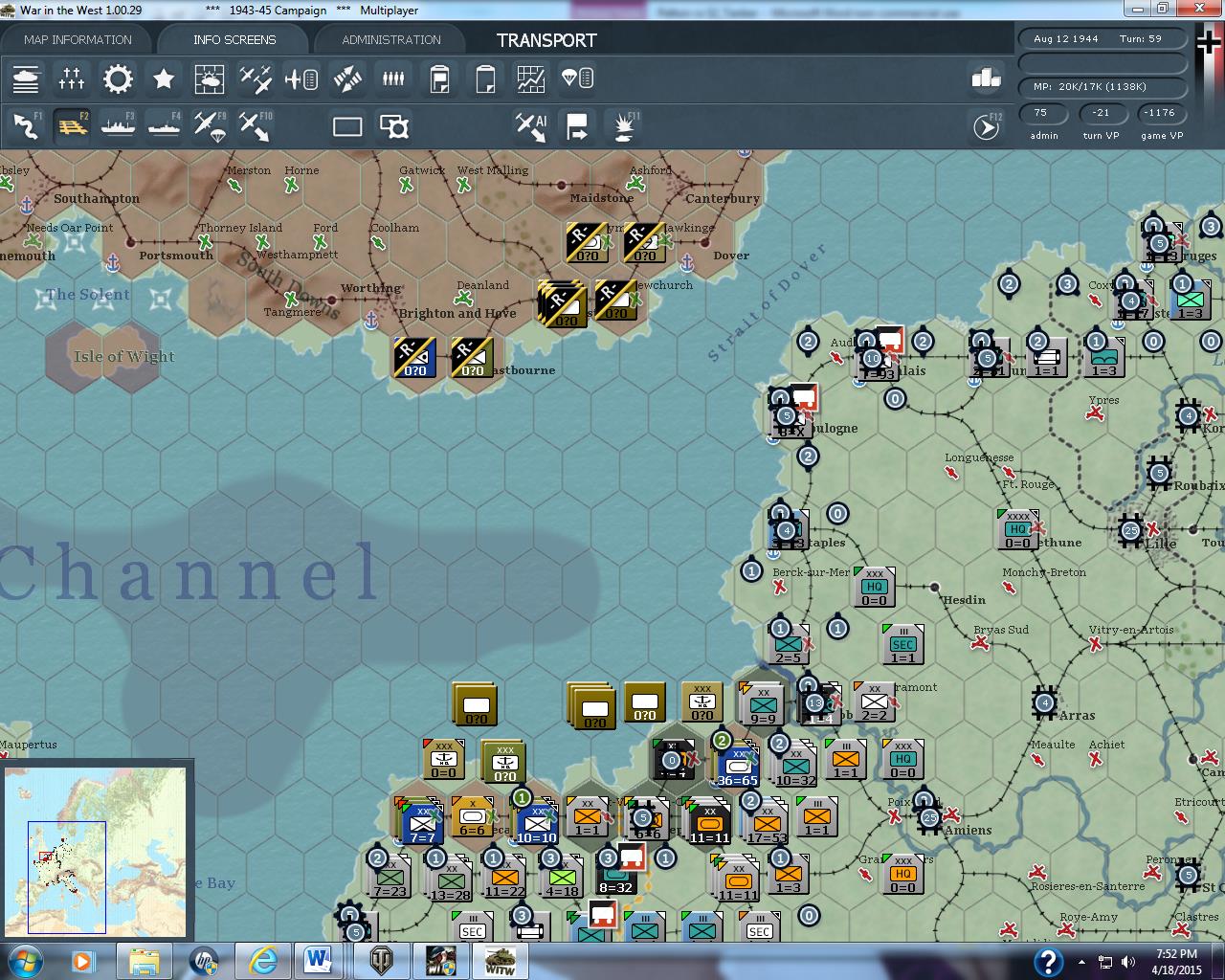Click the Portsmouth port label
Viewport: 1225px width, 980px height.
point(176,256)
